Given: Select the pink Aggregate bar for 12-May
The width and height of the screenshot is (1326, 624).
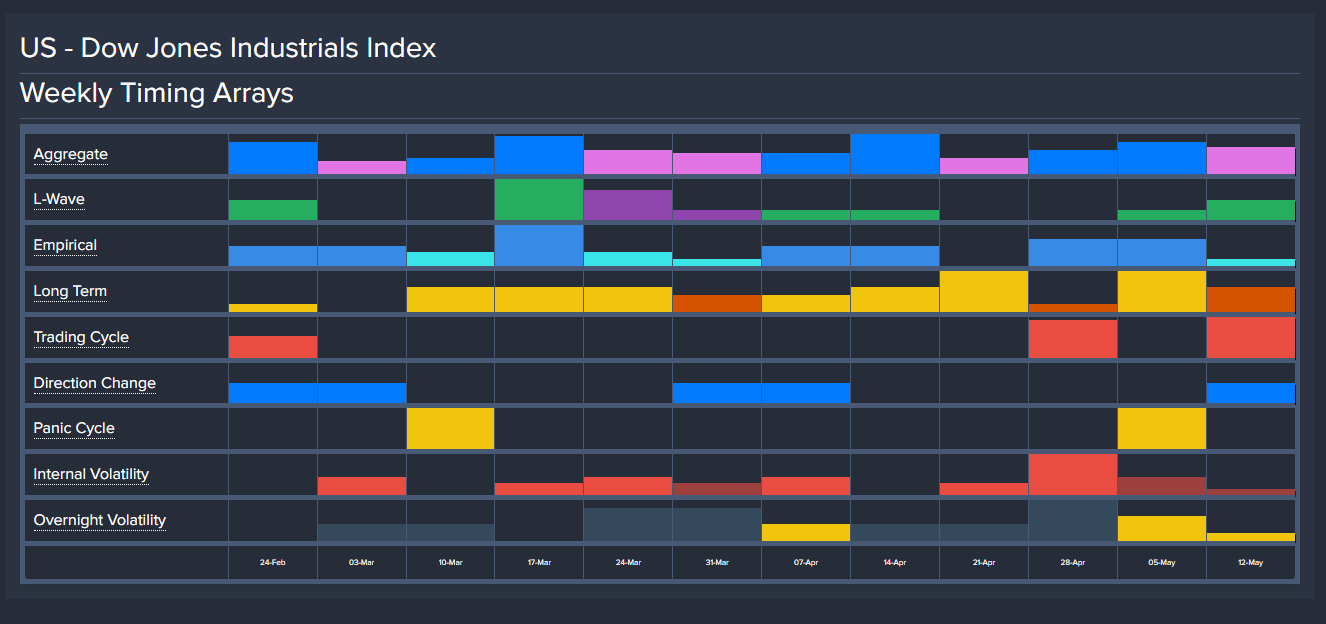Looking at the screenshot, I should [1251, 161].
